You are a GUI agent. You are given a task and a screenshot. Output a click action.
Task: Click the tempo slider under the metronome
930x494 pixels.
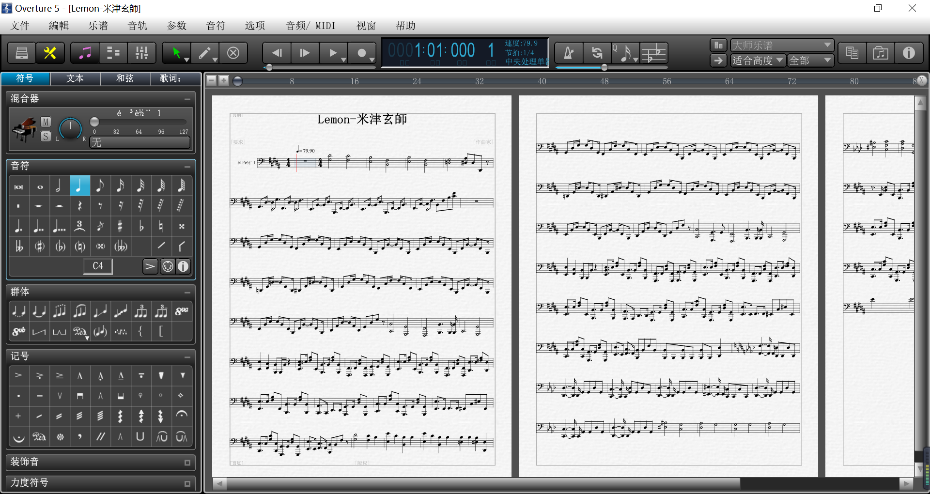click(613, 67)
